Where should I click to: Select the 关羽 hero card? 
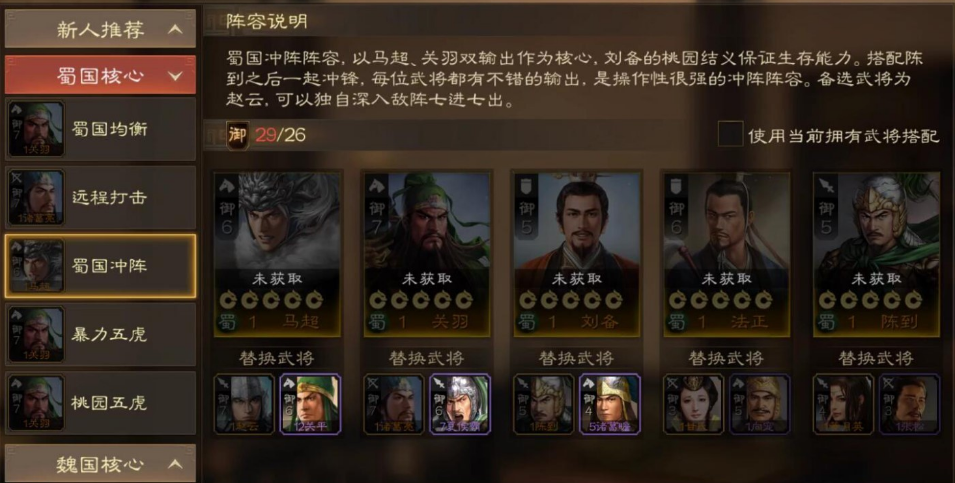pyautogui.click(x=427, y=254)
